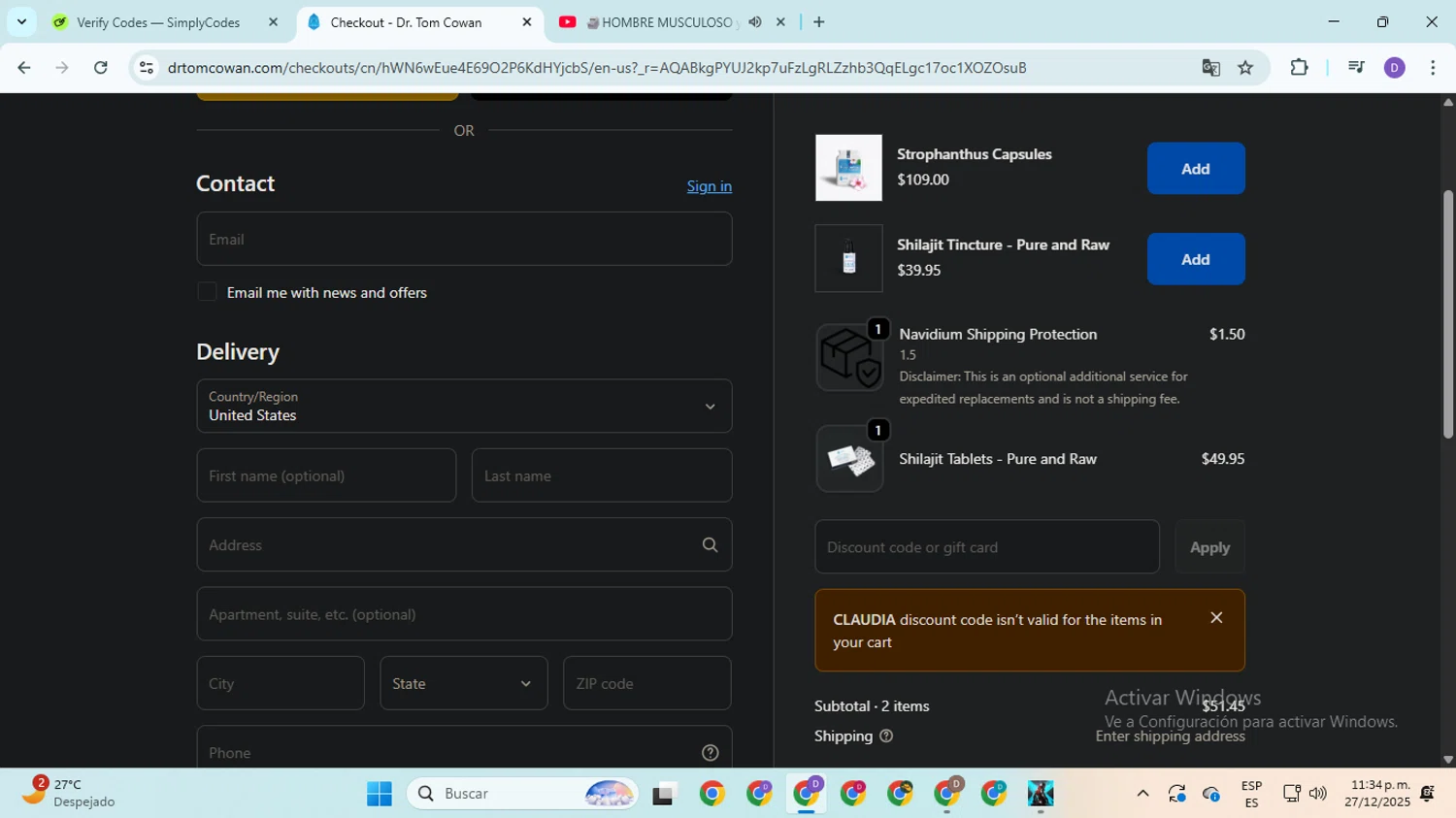Click the Phone field help question icon

tap(710, 753)
